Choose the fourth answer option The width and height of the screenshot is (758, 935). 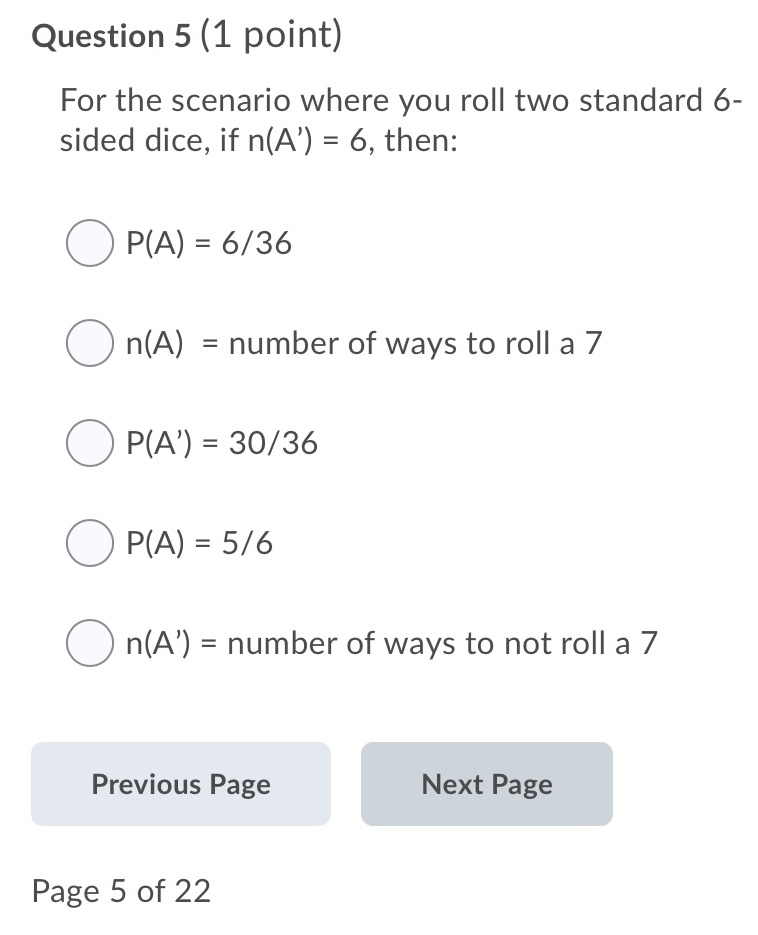click(89, 543)
